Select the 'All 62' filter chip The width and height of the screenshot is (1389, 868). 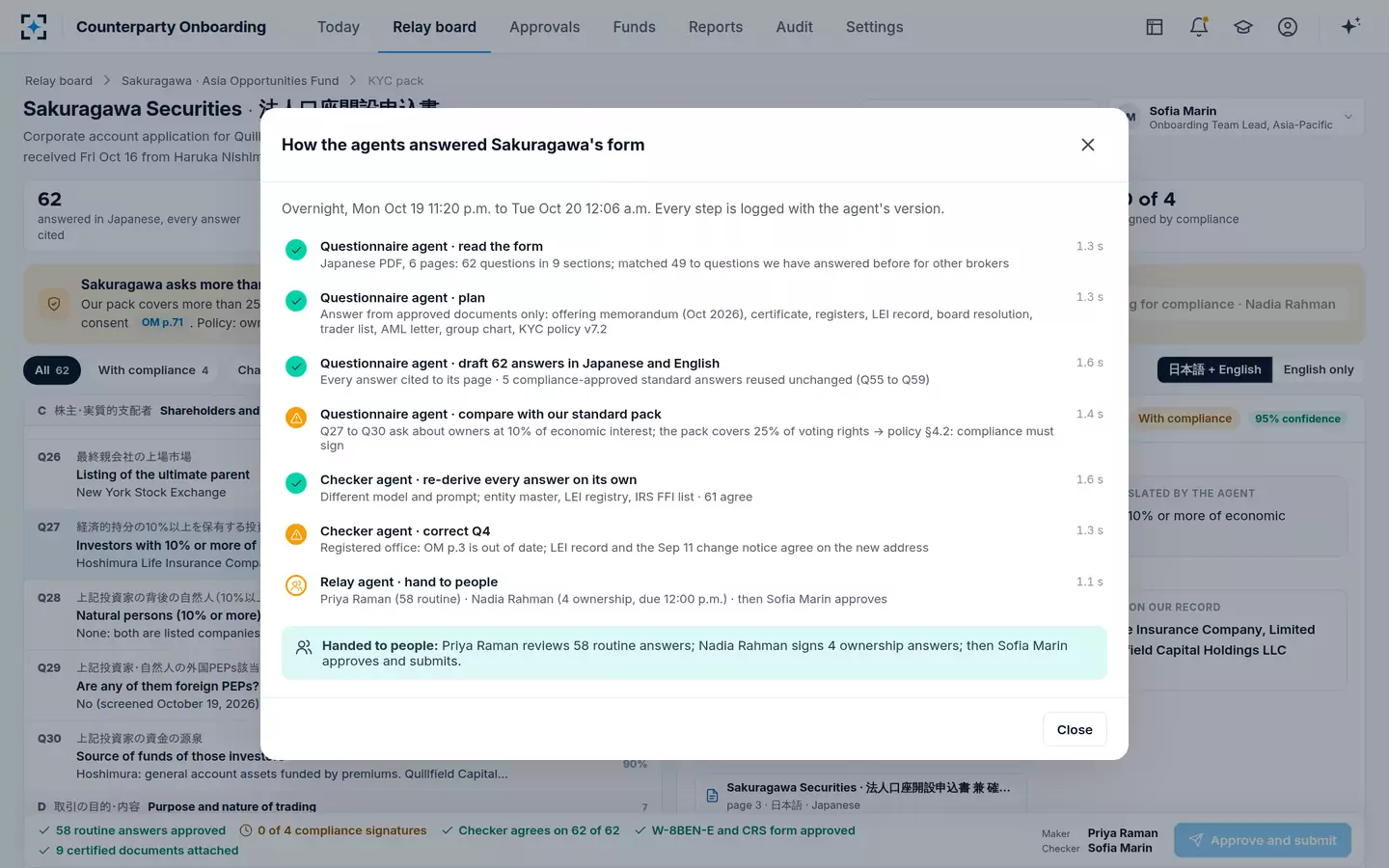52,370
